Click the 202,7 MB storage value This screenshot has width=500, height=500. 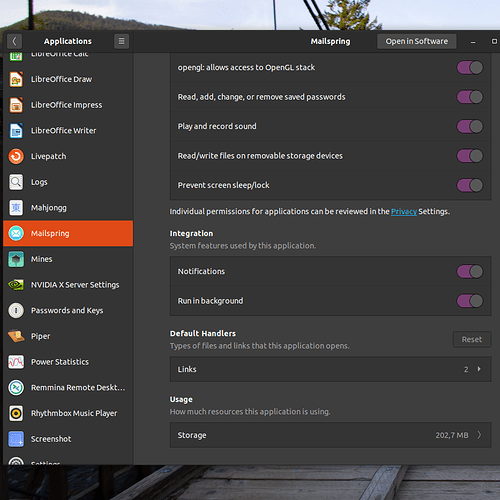pos(452,435)
